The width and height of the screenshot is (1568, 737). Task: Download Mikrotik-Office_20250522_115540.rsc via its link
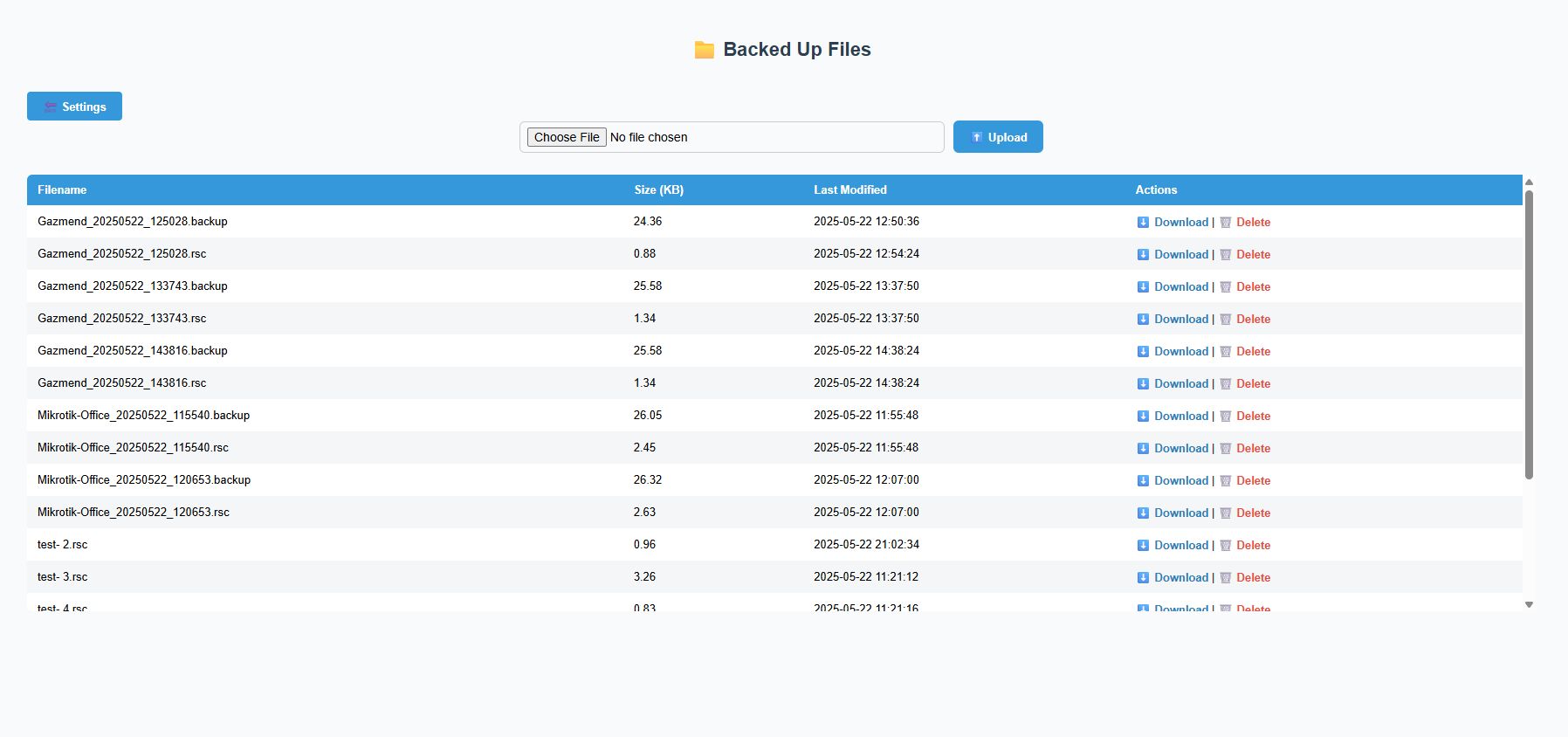[x=1180, y=448]
